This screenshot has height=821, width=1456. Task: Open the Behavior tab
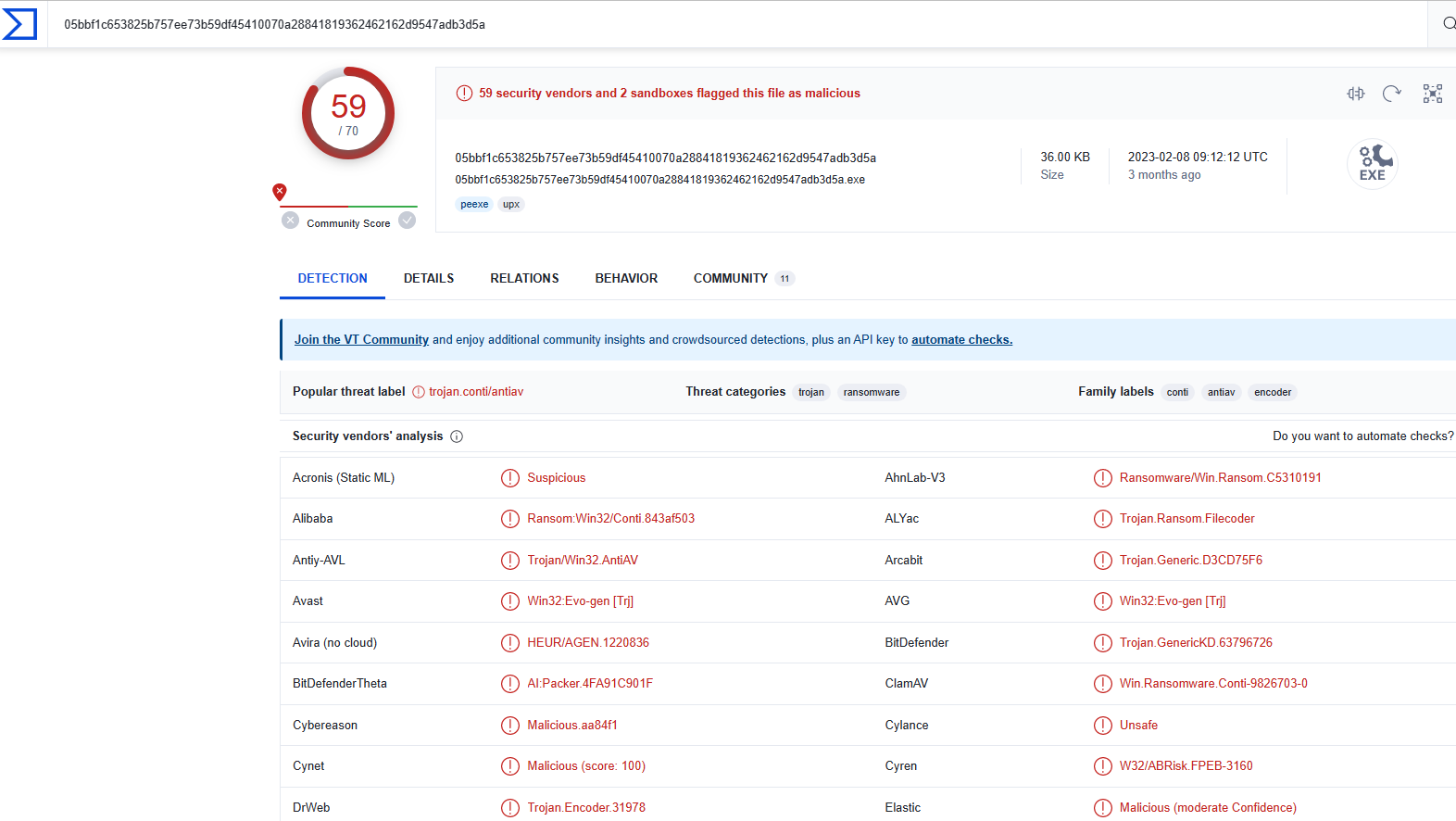tap(626, 278)
